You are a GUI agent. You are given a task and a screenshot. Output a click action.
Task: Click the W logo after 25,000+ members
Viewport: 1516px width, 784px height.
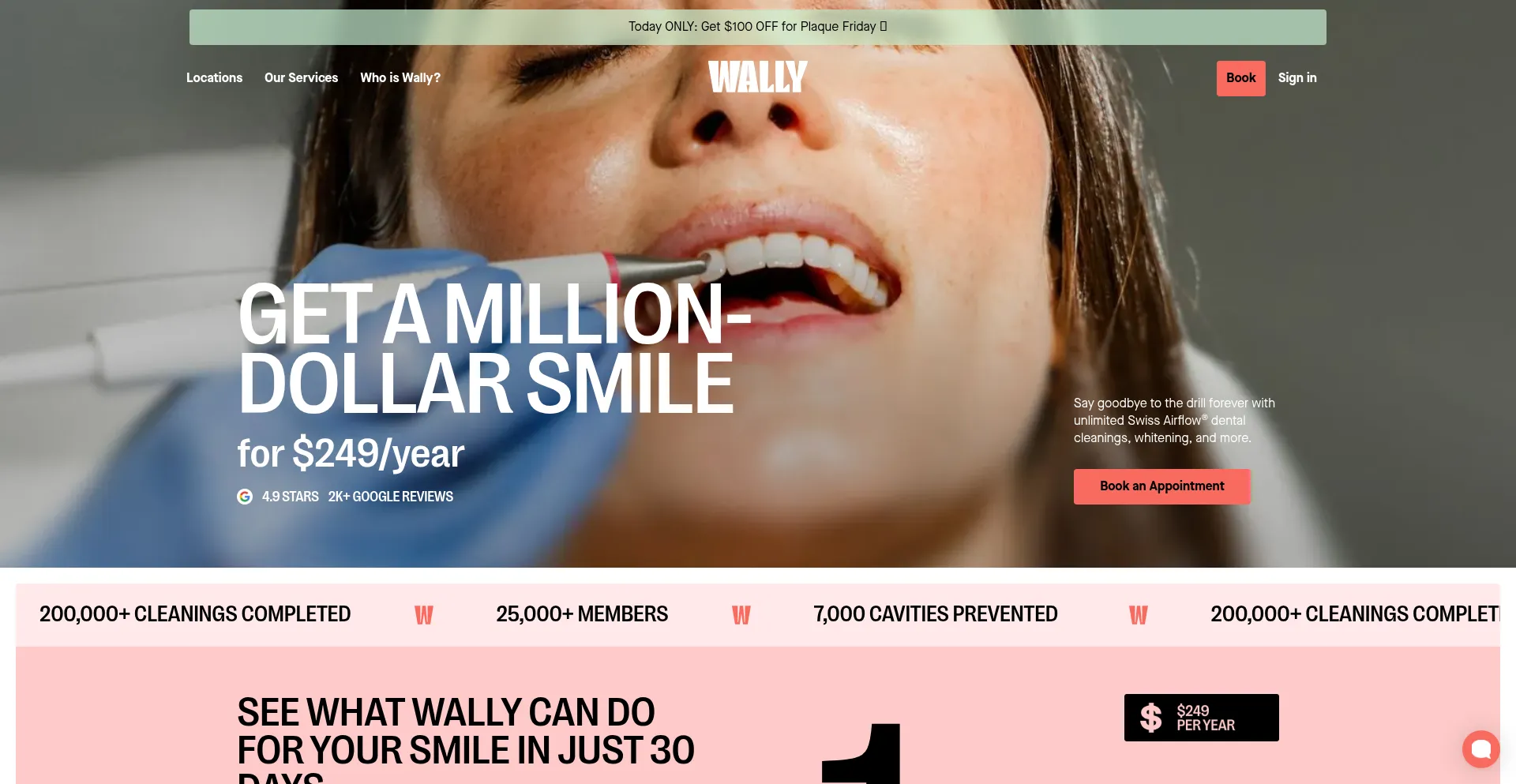point(741,615)
